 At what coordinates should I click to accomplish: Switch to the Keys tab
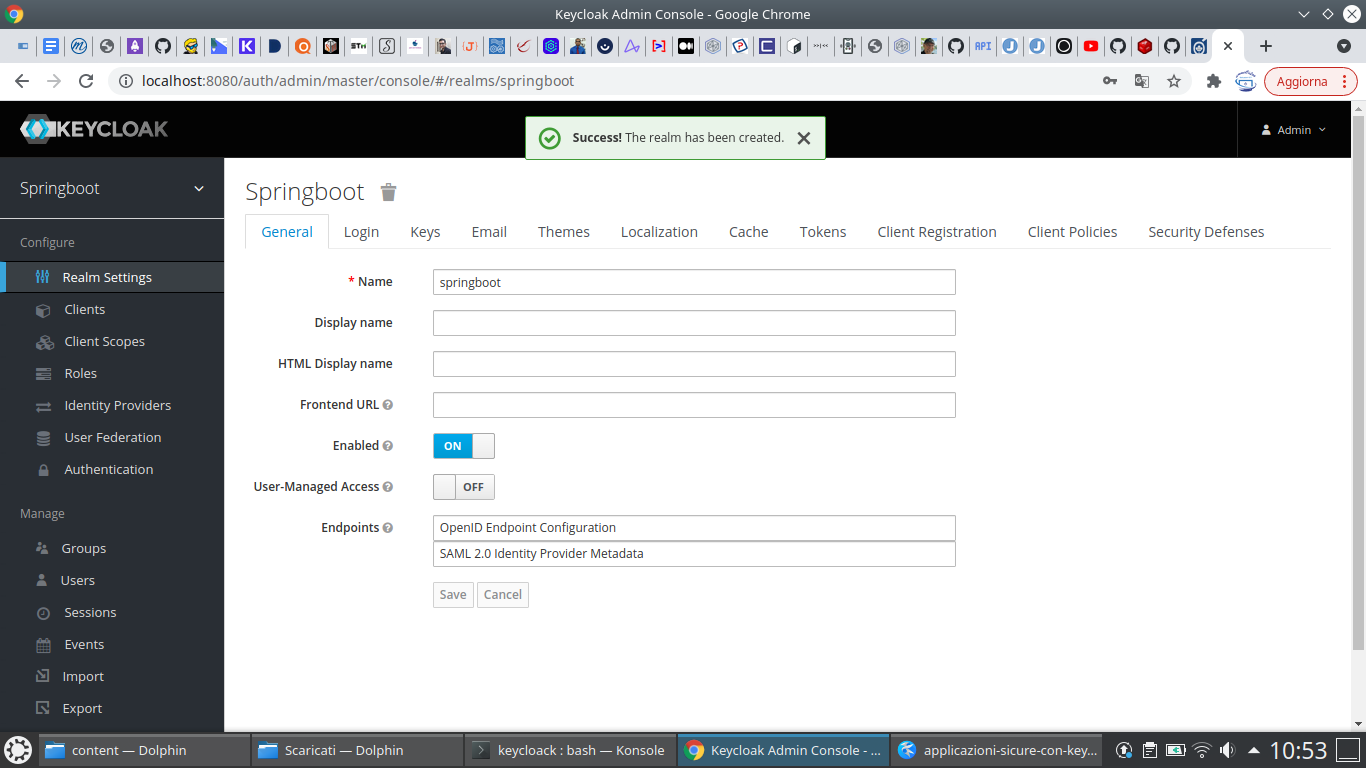425,232
